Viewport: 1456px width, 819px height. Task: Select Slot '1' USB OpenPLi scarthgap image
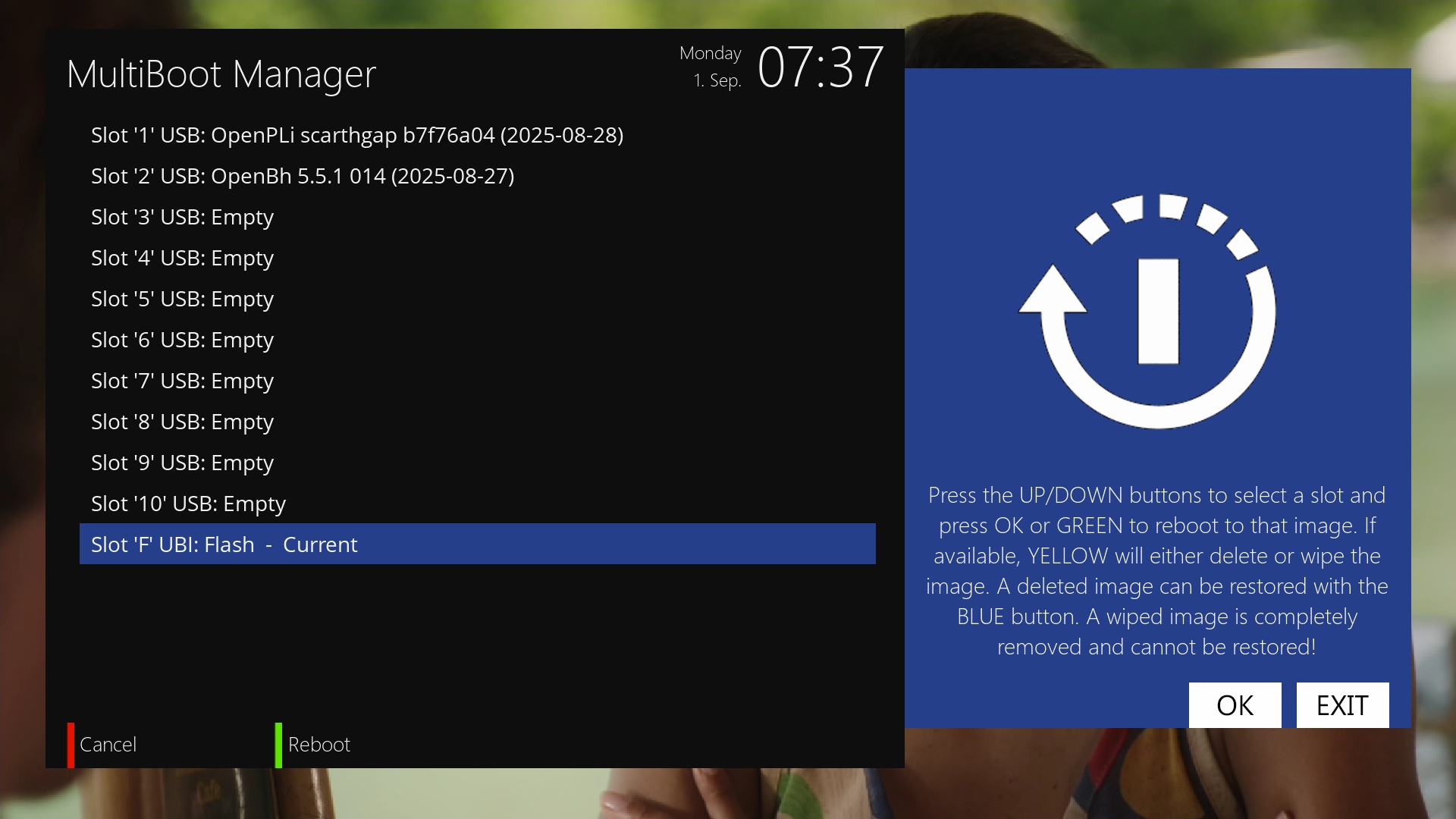coord(478,135)
